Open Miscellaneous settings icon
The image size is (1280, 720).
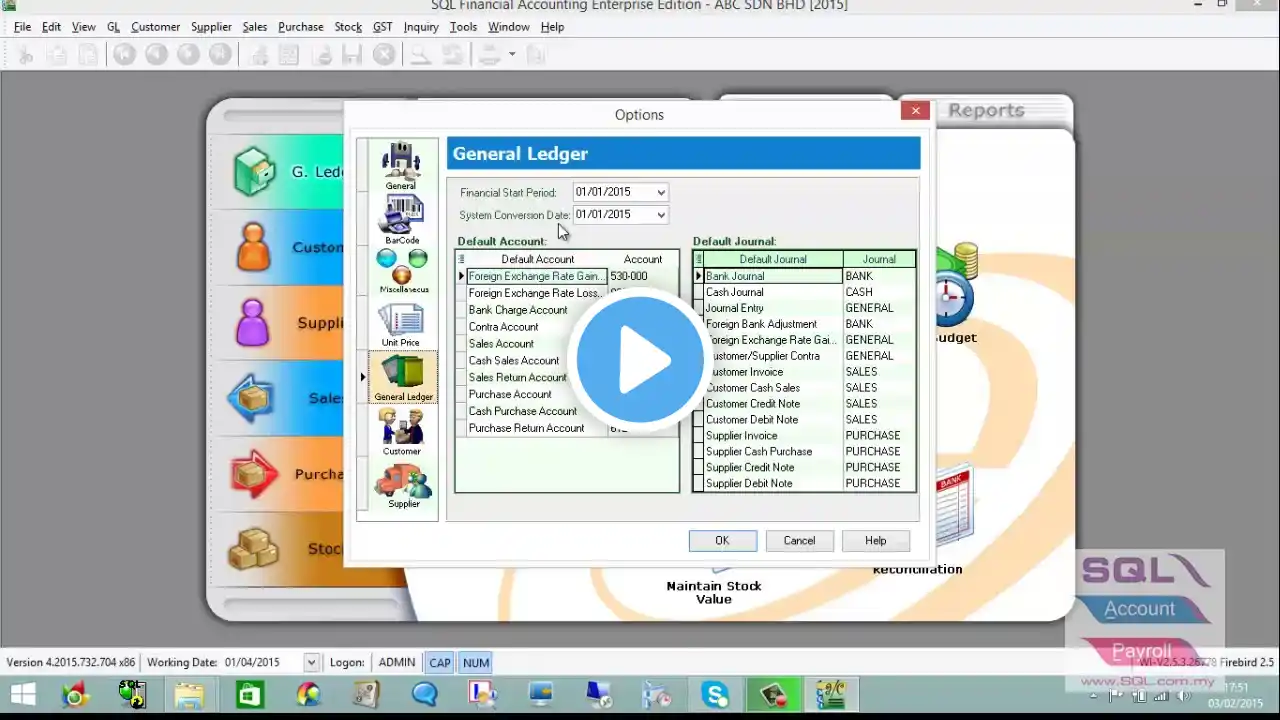(403, 271)
